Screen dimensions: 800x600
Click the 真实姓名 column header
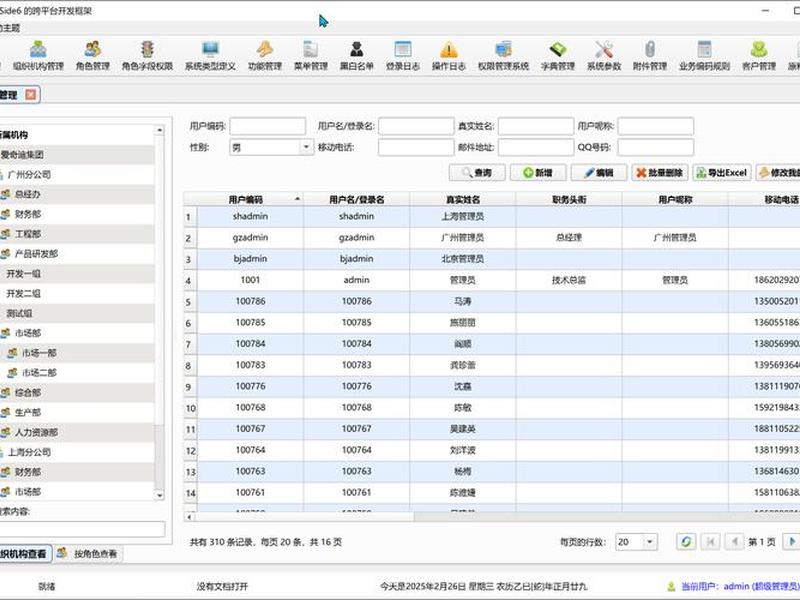pos(463,199)
